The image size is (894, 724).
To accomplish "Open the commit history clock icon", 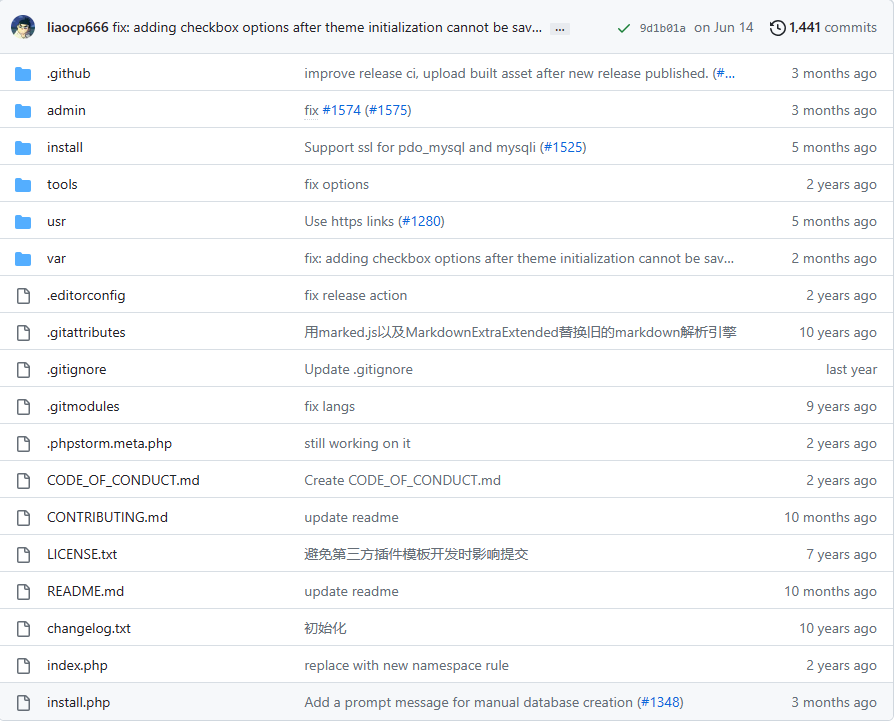I will click(x=778, y=27).
